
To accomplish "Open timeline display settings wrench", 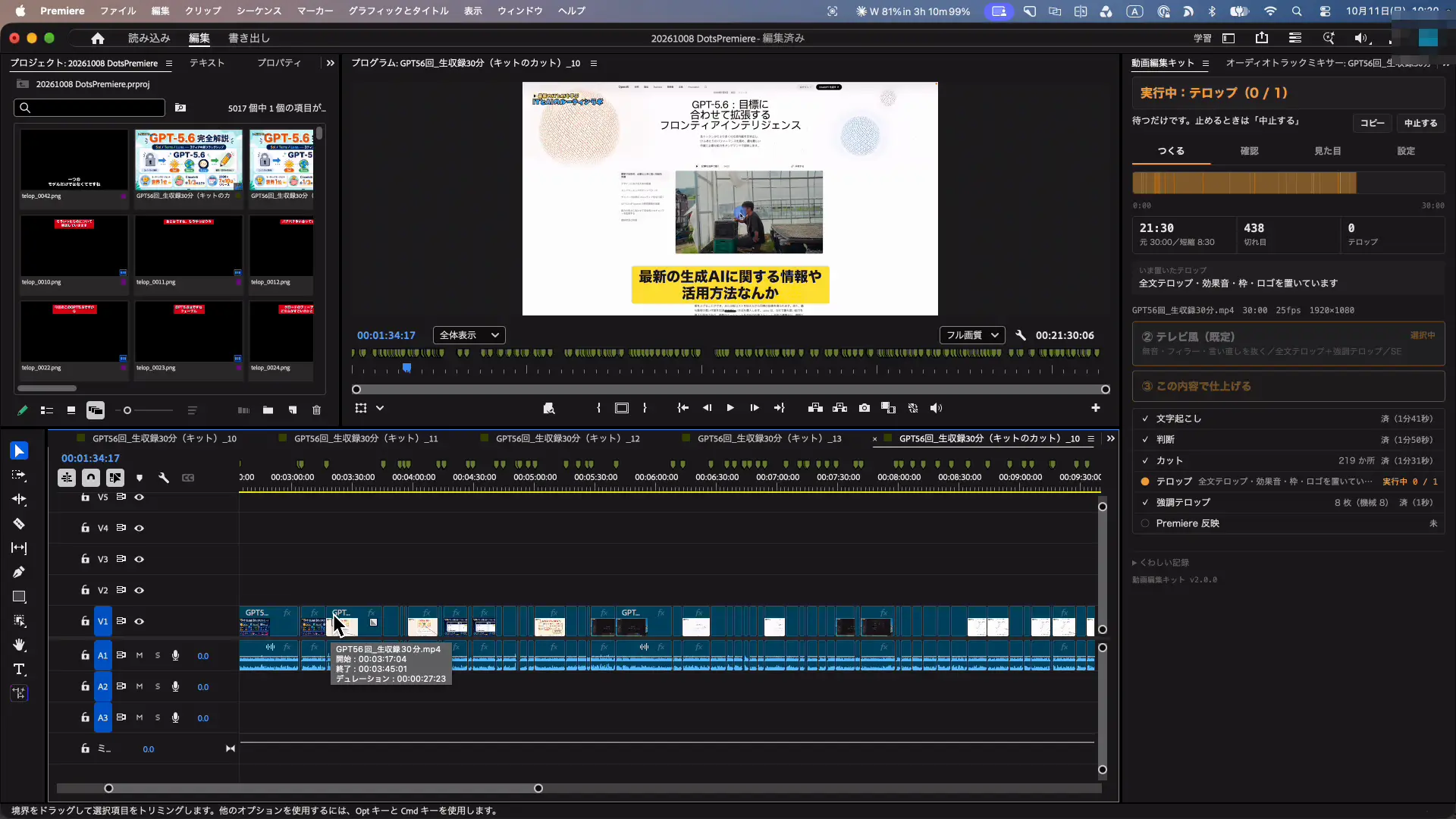I will point(164,478).
